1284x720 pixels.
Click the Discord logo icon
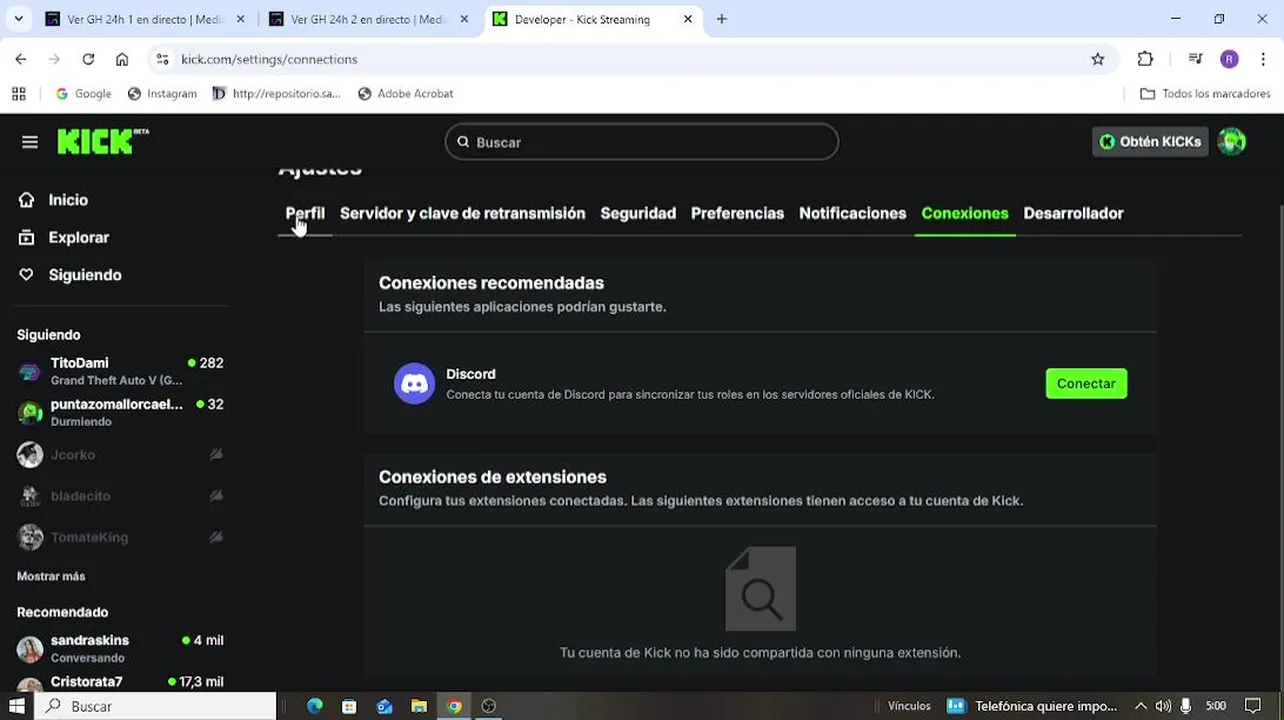coord(414,384)
